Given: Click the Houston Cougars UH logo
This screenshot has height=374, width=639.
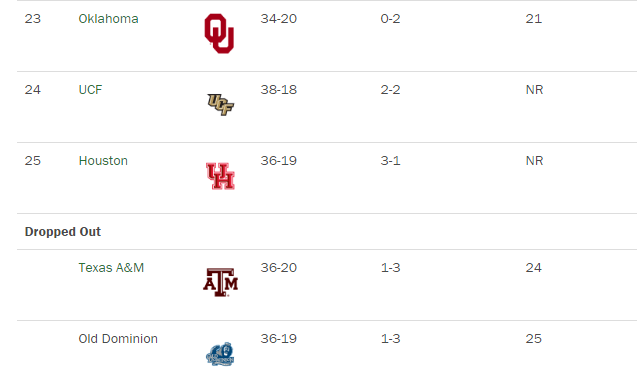Looking at the screenshot, I should tap(220, 176).
